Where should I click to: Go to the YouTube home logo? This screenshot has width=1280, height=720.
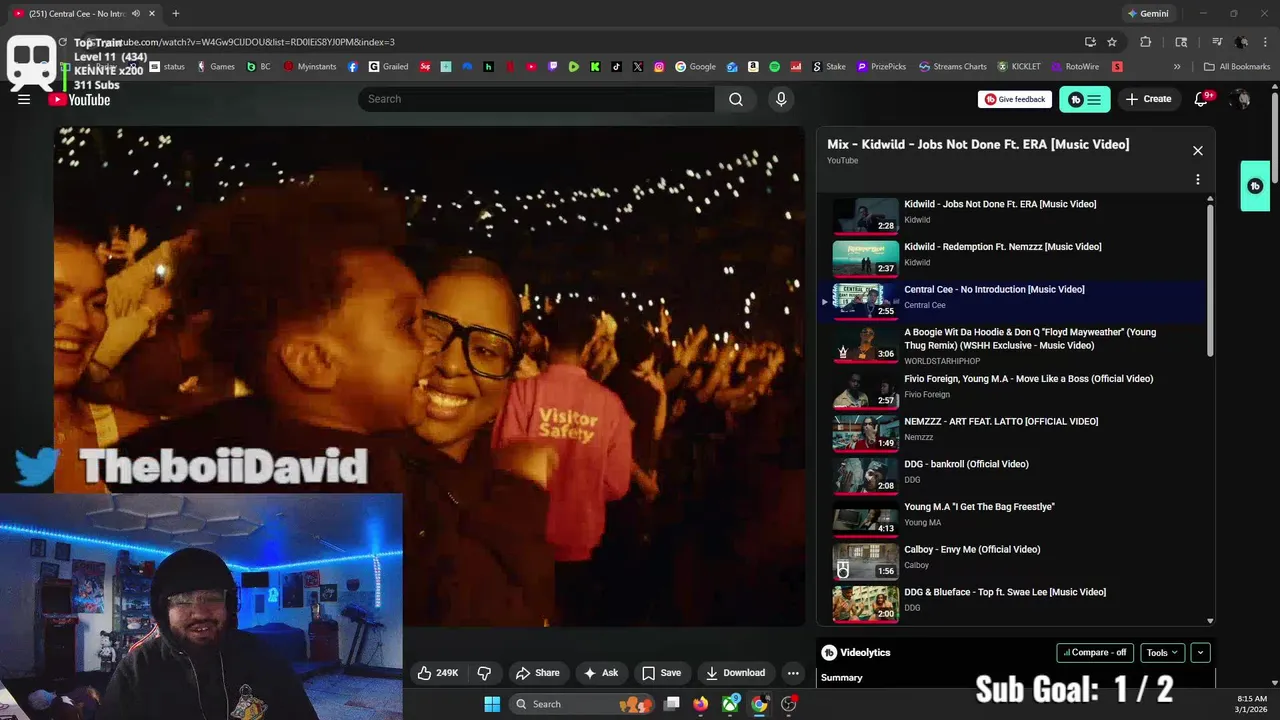[79, 99]
